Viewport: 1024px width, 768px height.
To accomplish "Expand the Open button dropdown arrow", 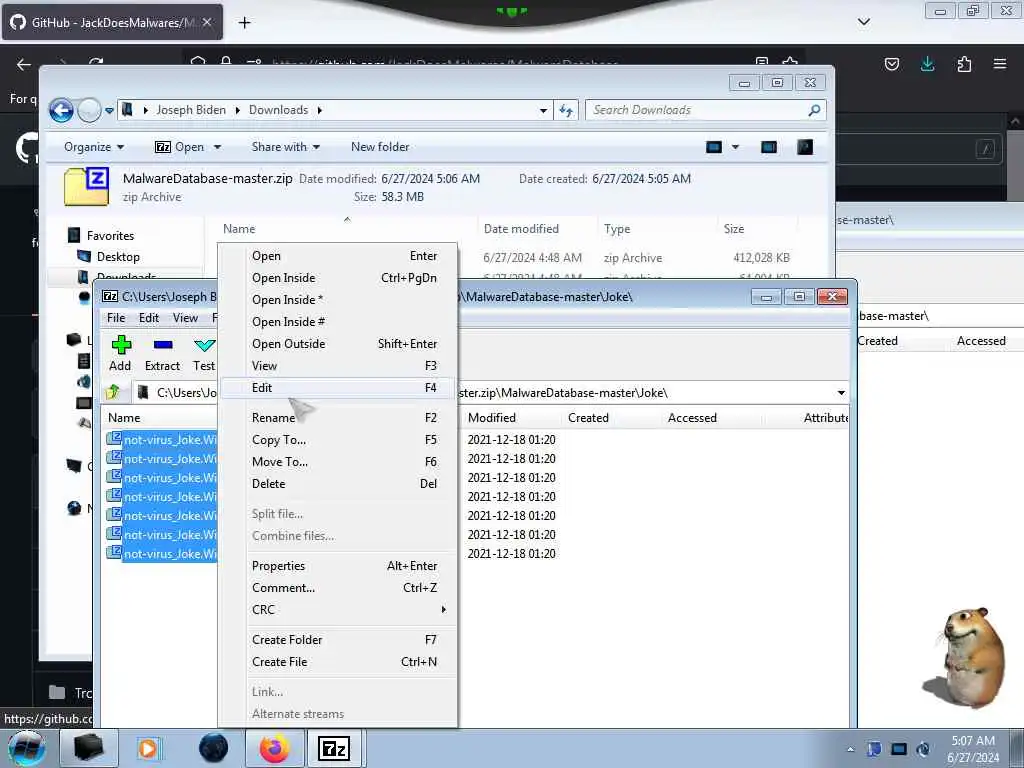I will 217,147.
